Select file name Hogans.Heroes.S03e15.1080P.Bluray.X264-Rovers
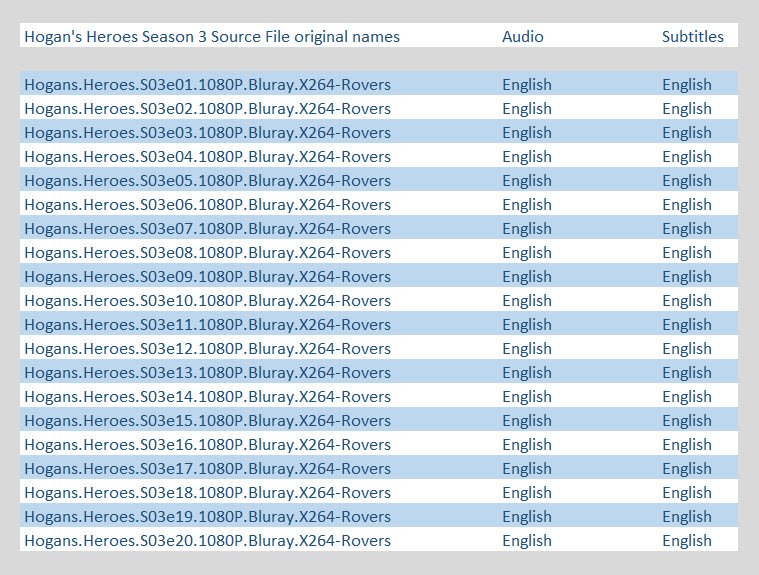This screenshot has height=575, width=759. (x=208, y=421)
